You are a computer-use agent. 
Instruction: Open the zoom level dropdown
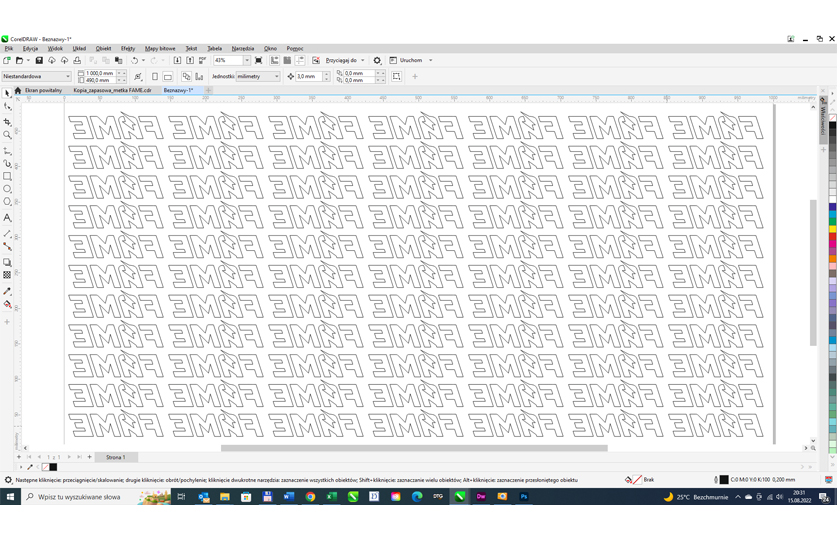[247, 61]
